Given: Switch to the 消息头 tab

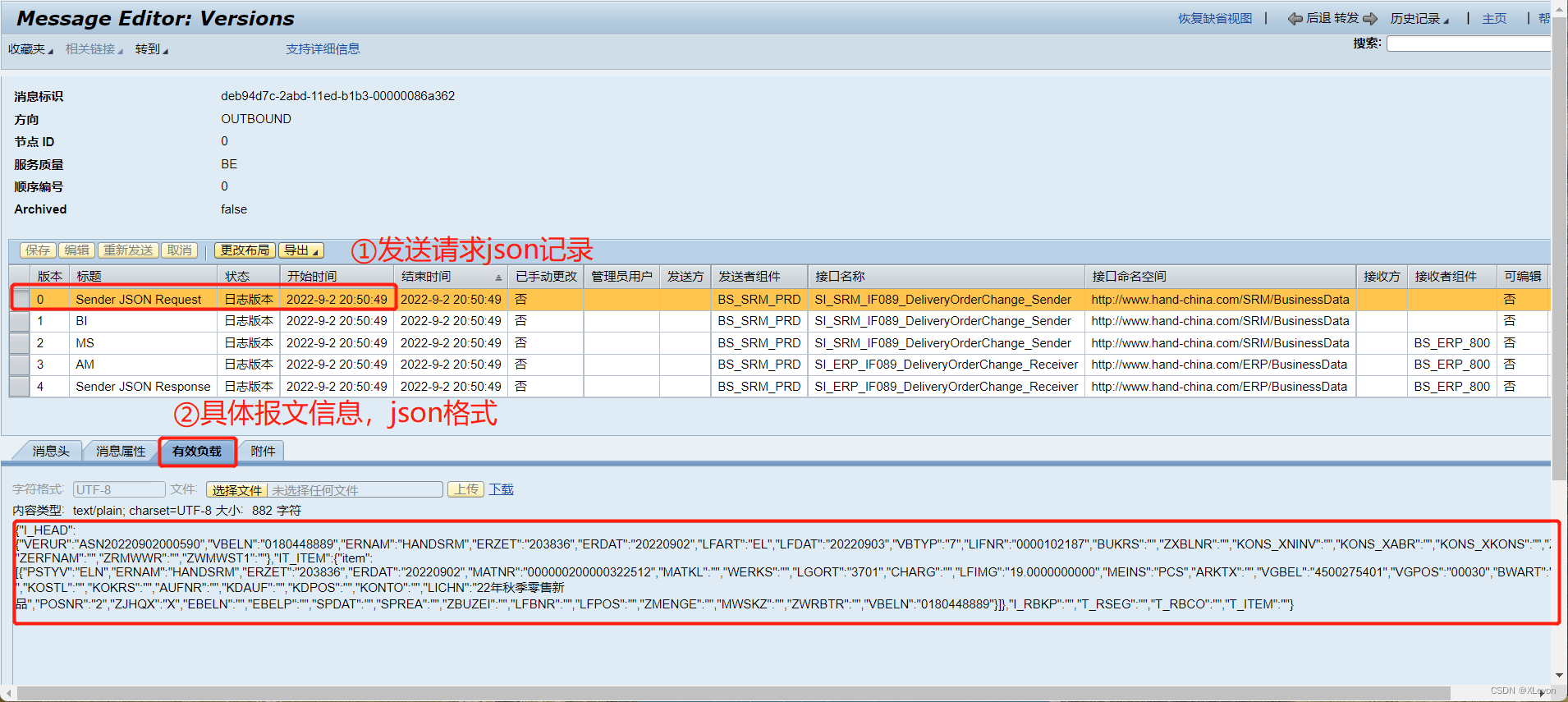Looking at the screenshot, I should (50, 451).
